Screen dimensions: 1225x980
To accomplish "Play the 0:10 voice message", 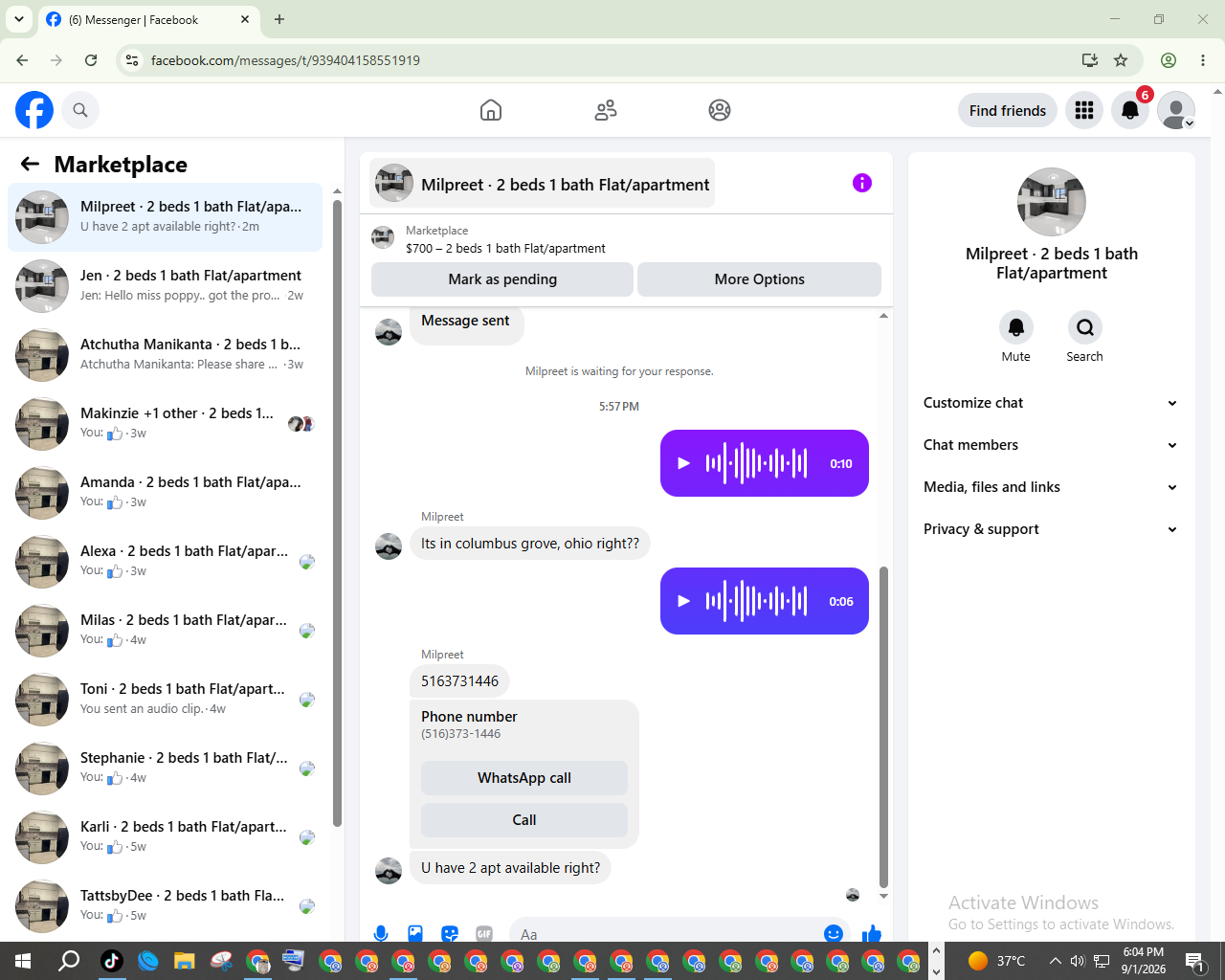I will pyautogui.click(x=683, y=463).
